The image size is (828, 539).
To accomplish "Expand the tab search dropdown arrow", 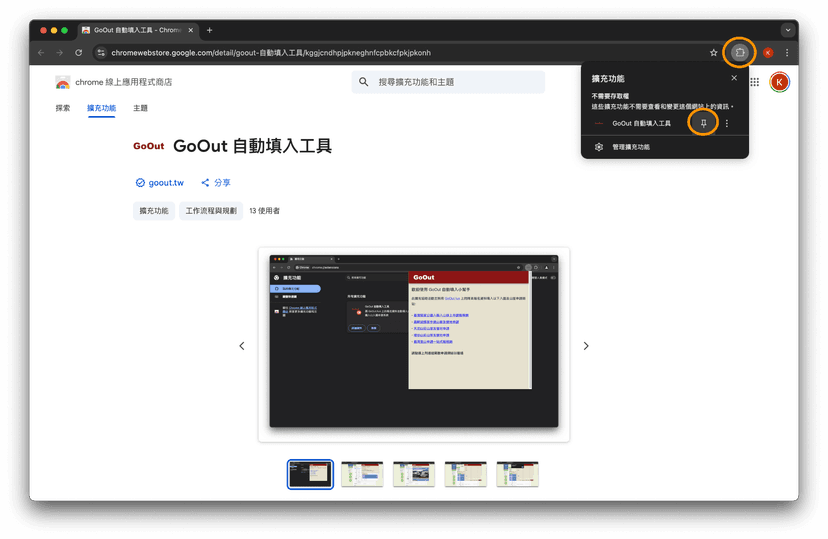I will [x=788, y=30].
